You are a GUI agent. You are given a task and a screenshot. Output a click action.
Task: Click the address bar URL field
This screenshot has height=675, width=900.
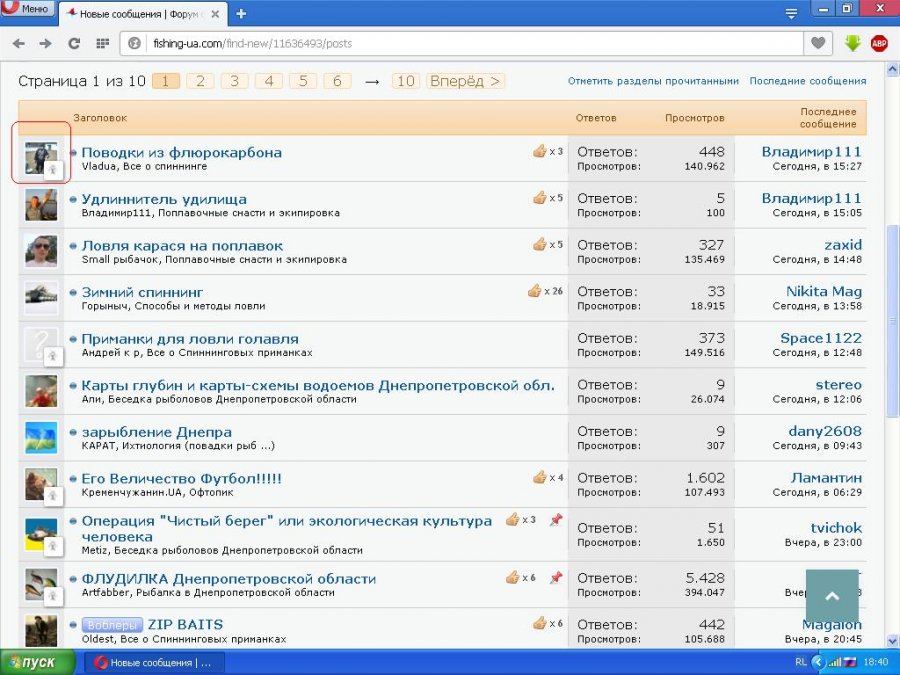click(470, 44)
